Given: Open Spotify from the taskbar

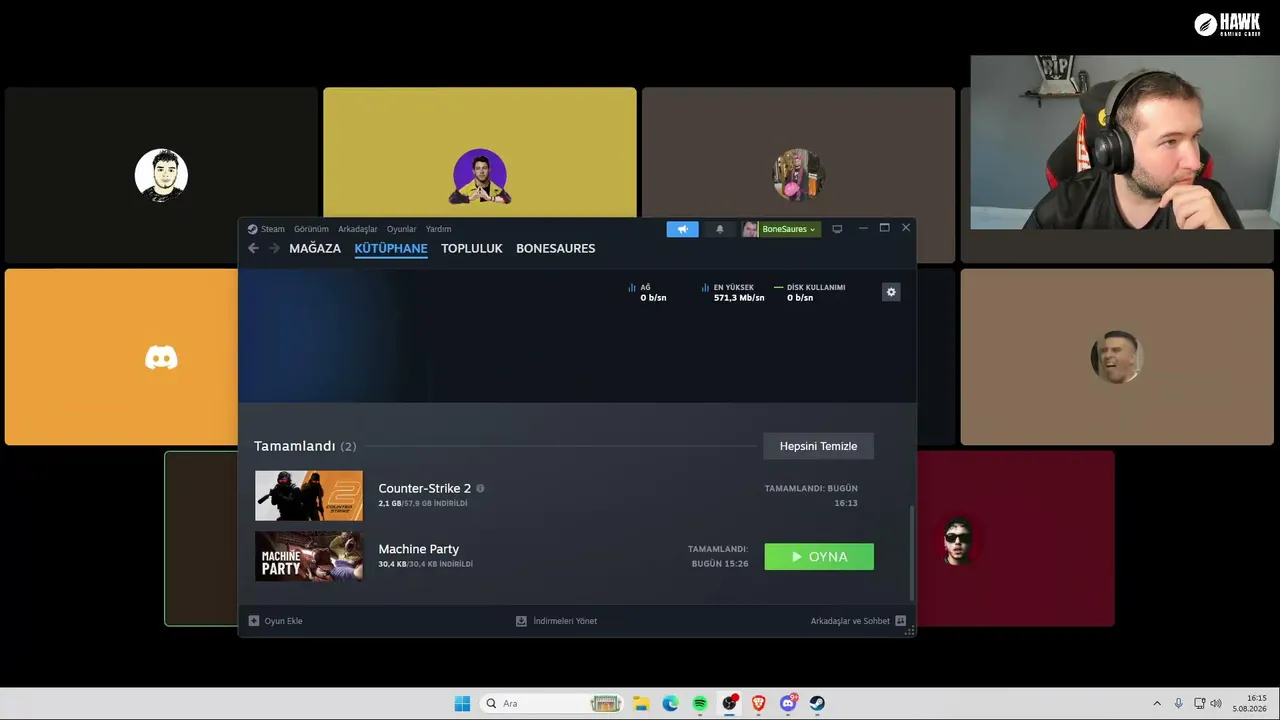Looking at the screenshot, I should (700, 703).
